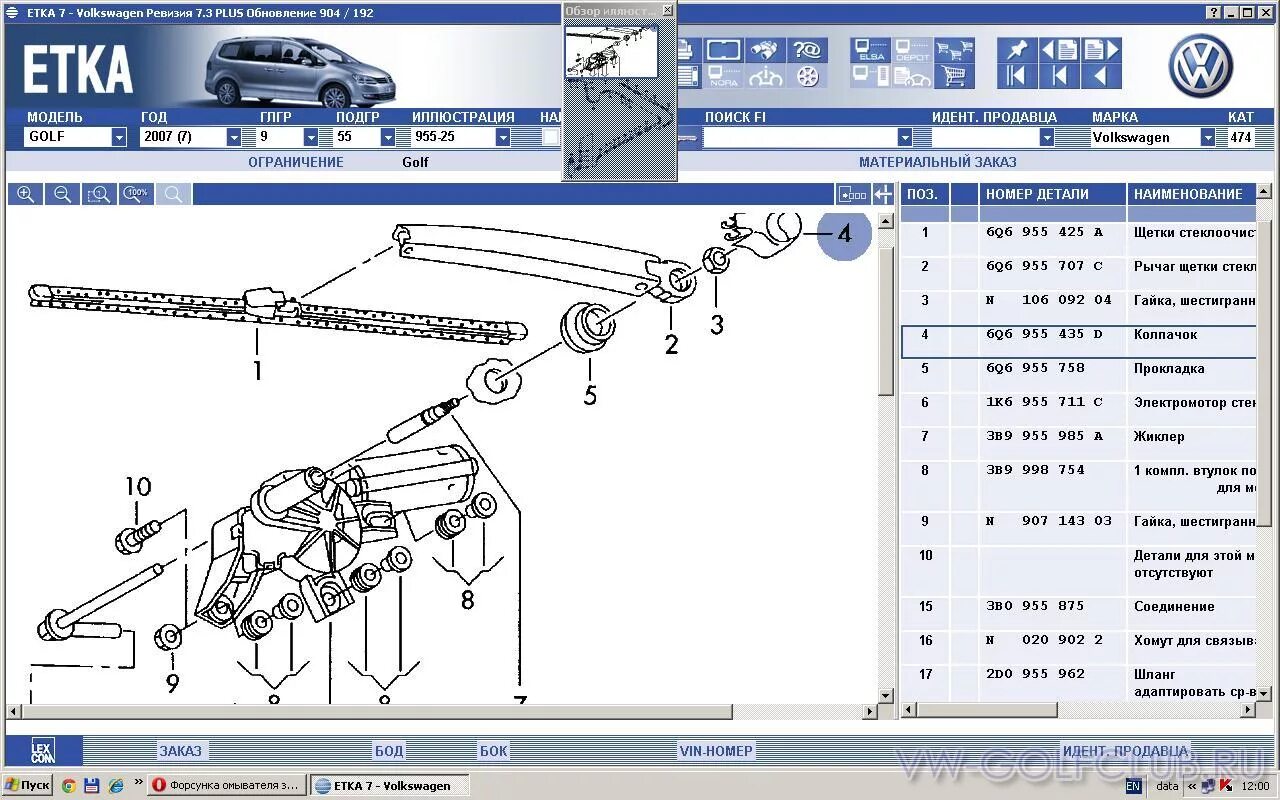Click the splitter arrows icon above illustration
Screen dimensions: 1280x800
[x=882, y=194]
